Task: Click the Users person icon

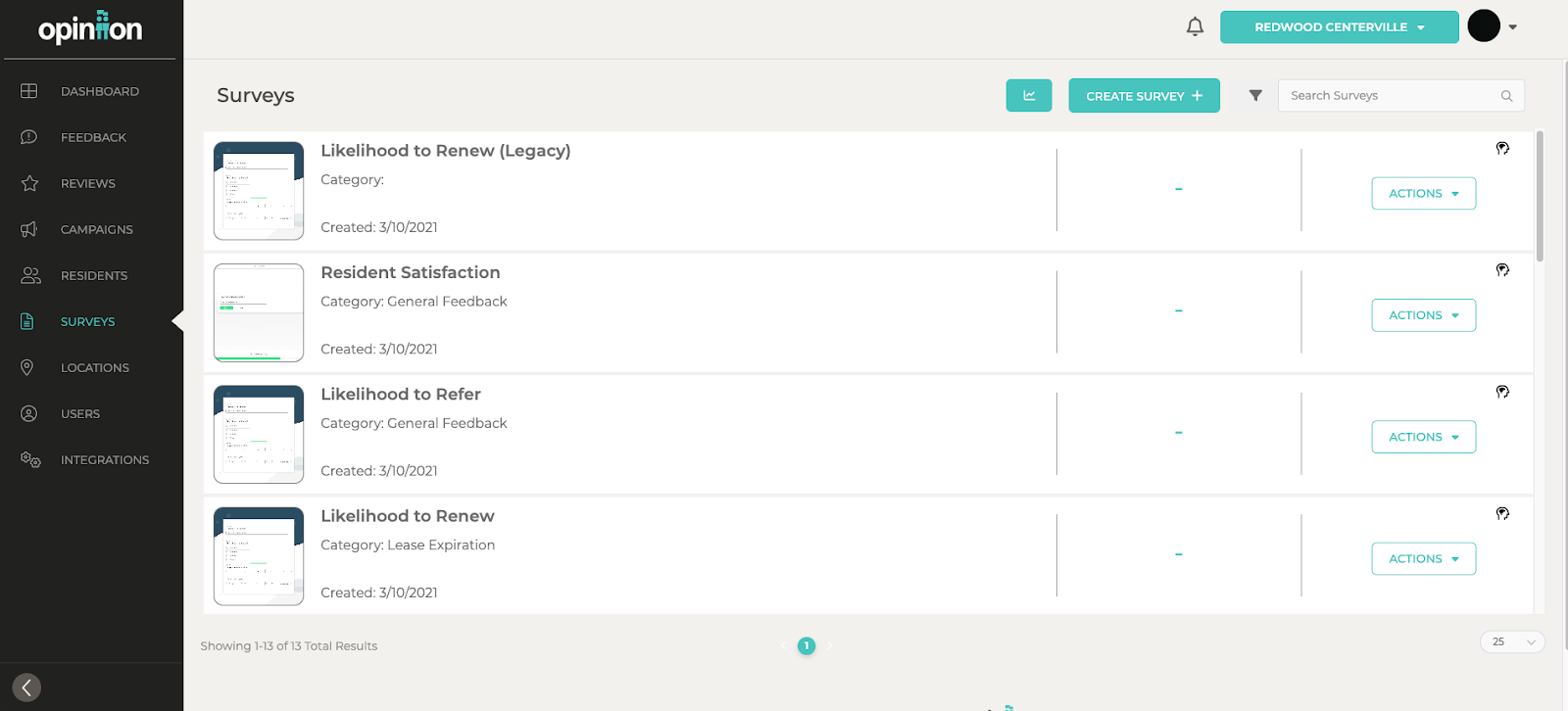Action: click(29, 413)
